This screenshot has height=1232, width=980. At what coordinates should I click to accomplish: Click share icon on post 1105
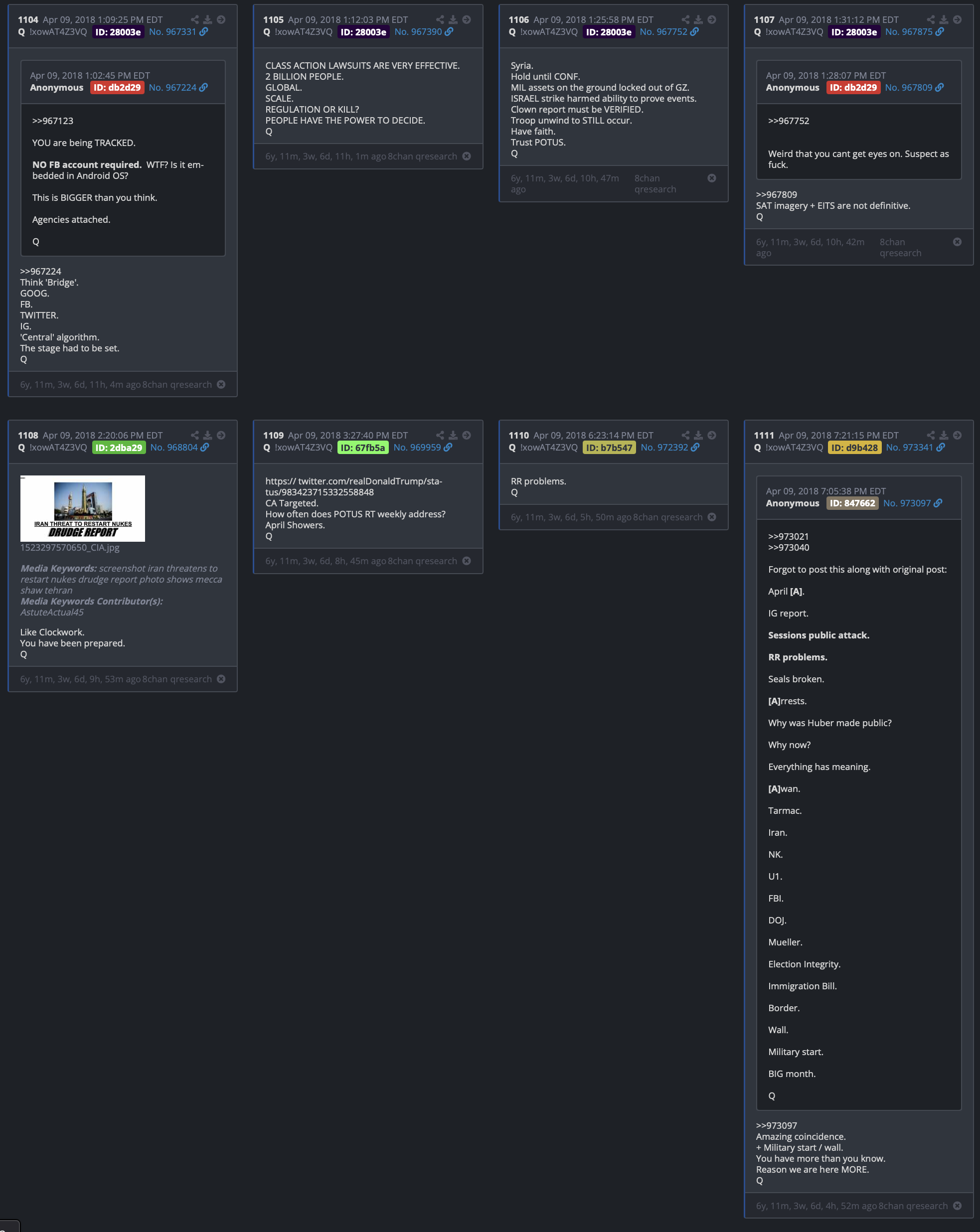440,19
